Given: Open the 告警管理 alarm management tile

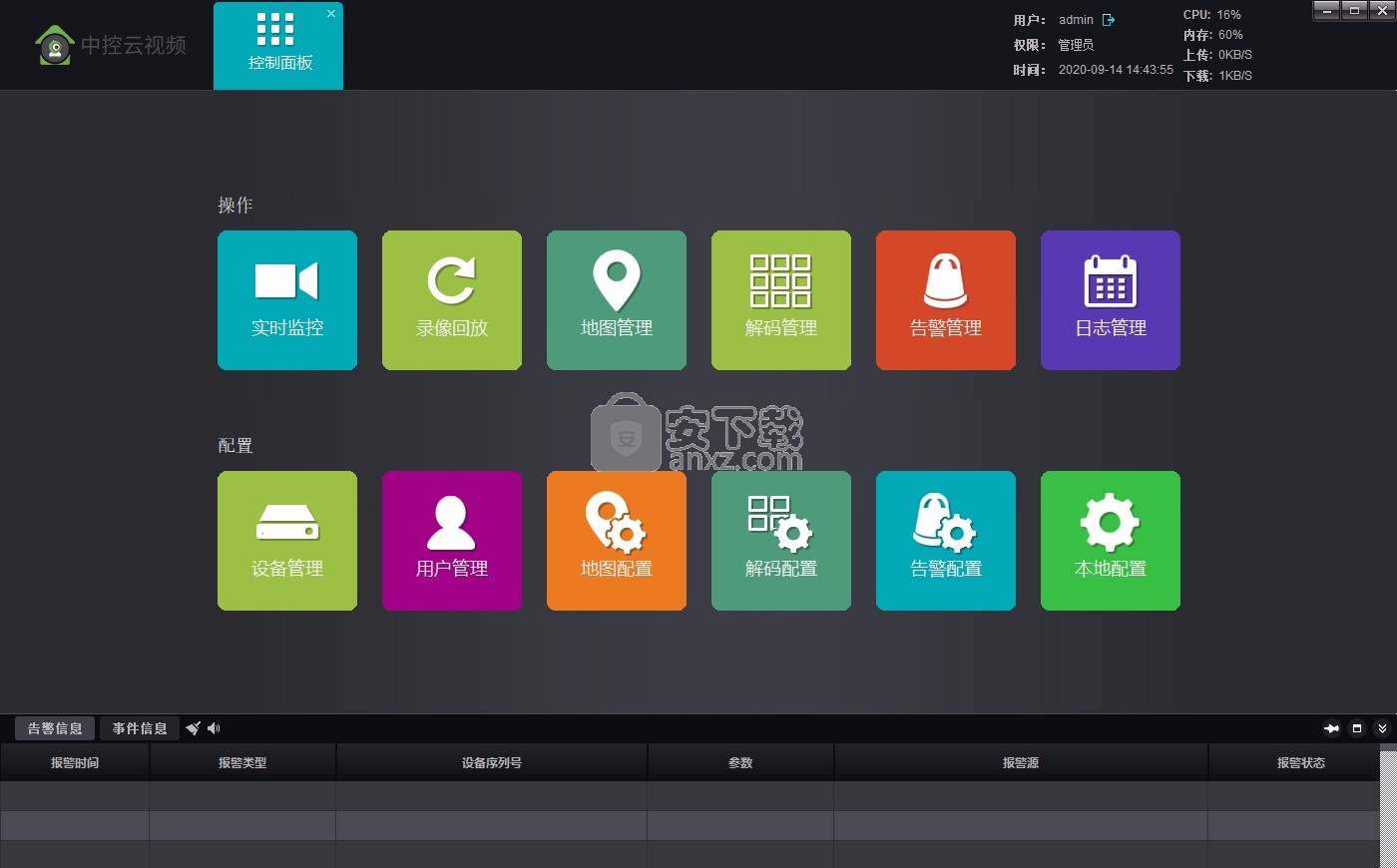Looking at the screenshot, I should coord(946,300).
